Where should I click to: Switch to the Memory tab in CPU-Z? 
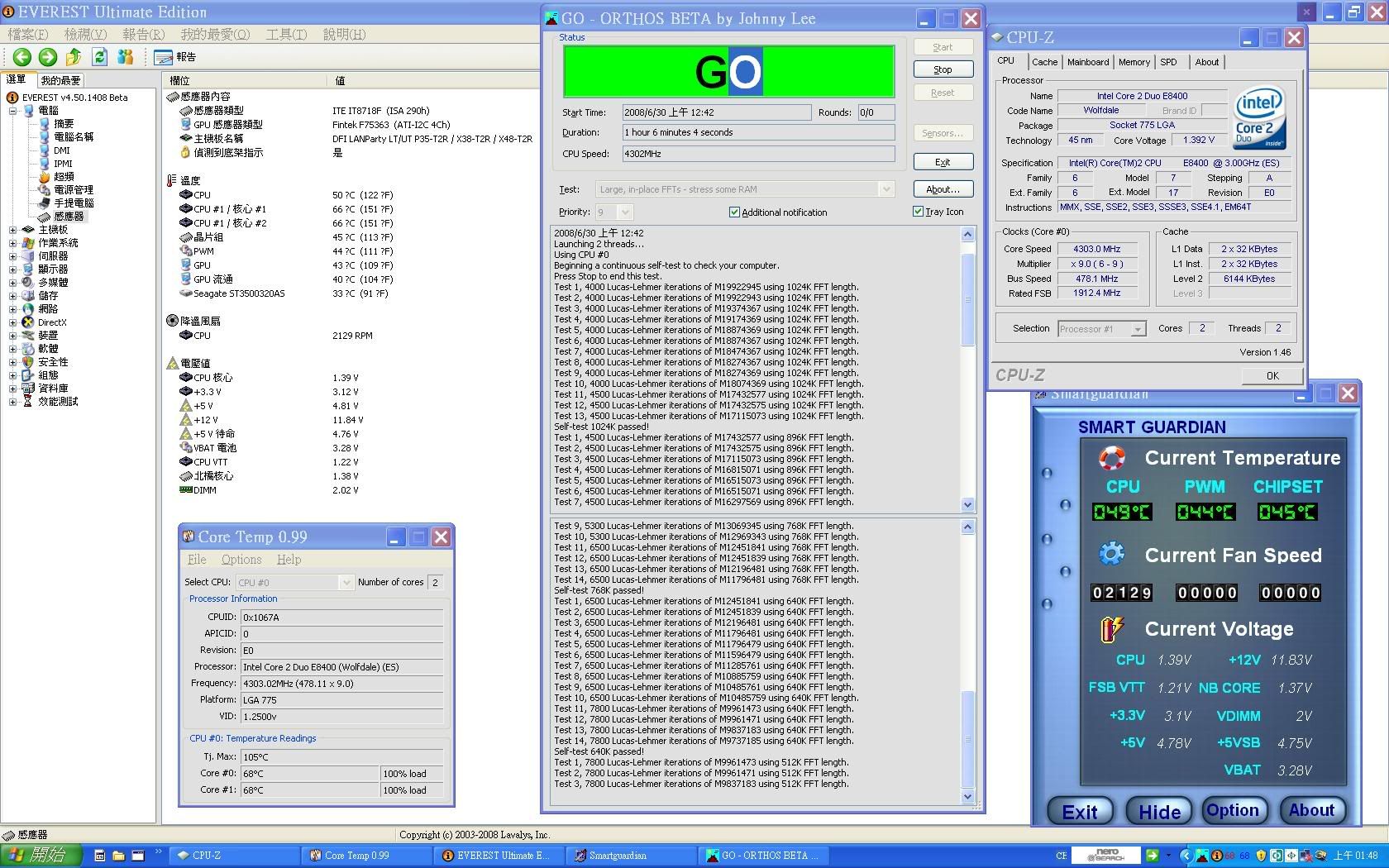(x=1134, y=62)
